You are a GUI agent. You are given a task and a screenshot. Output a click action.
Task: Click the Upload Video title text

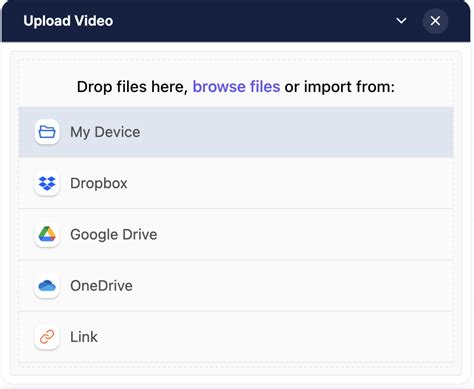pos(68,21)
